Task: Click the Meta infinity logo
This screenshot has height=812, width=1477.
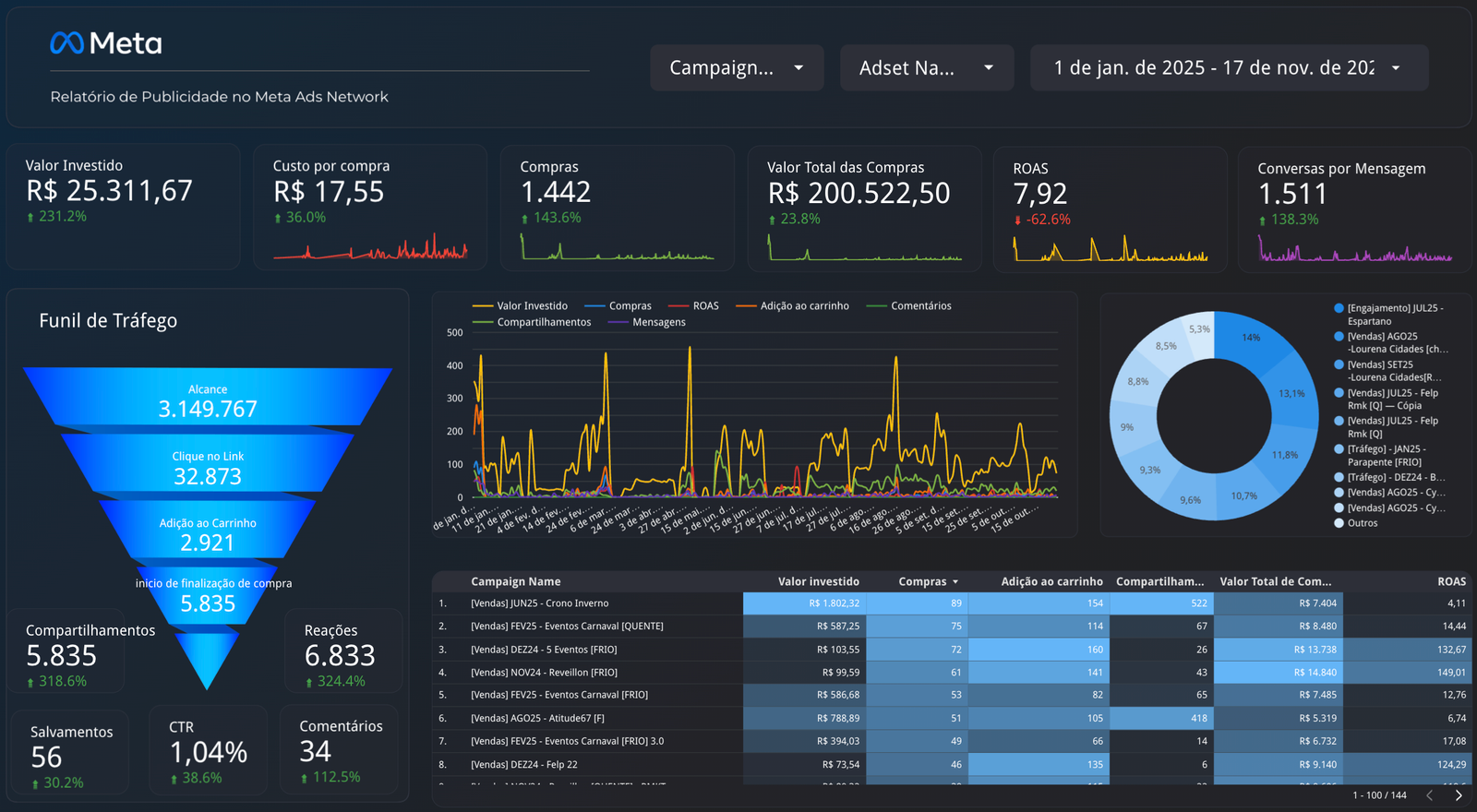Action: click(x=67, y=43)
